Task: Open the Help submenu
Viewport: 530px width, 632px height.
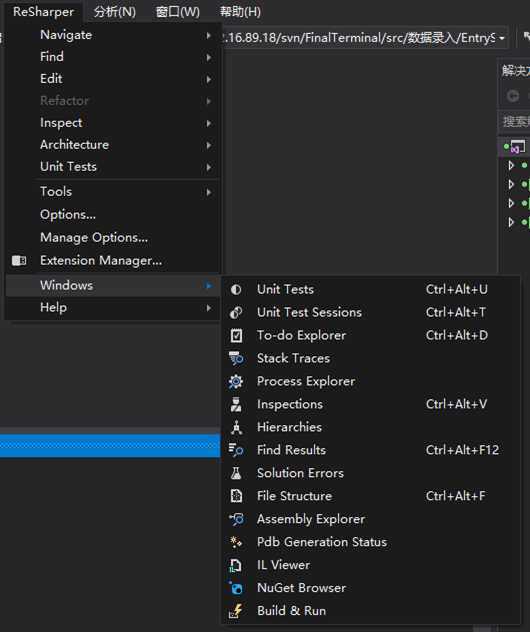Action: (112, 308)
